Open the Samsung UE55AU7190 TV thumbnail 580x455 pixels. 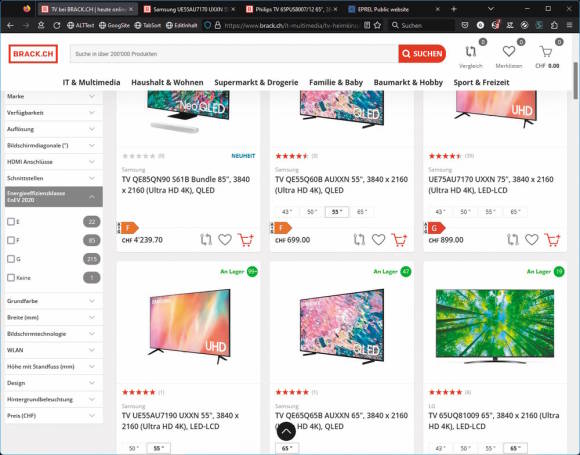tap(189, 327)
